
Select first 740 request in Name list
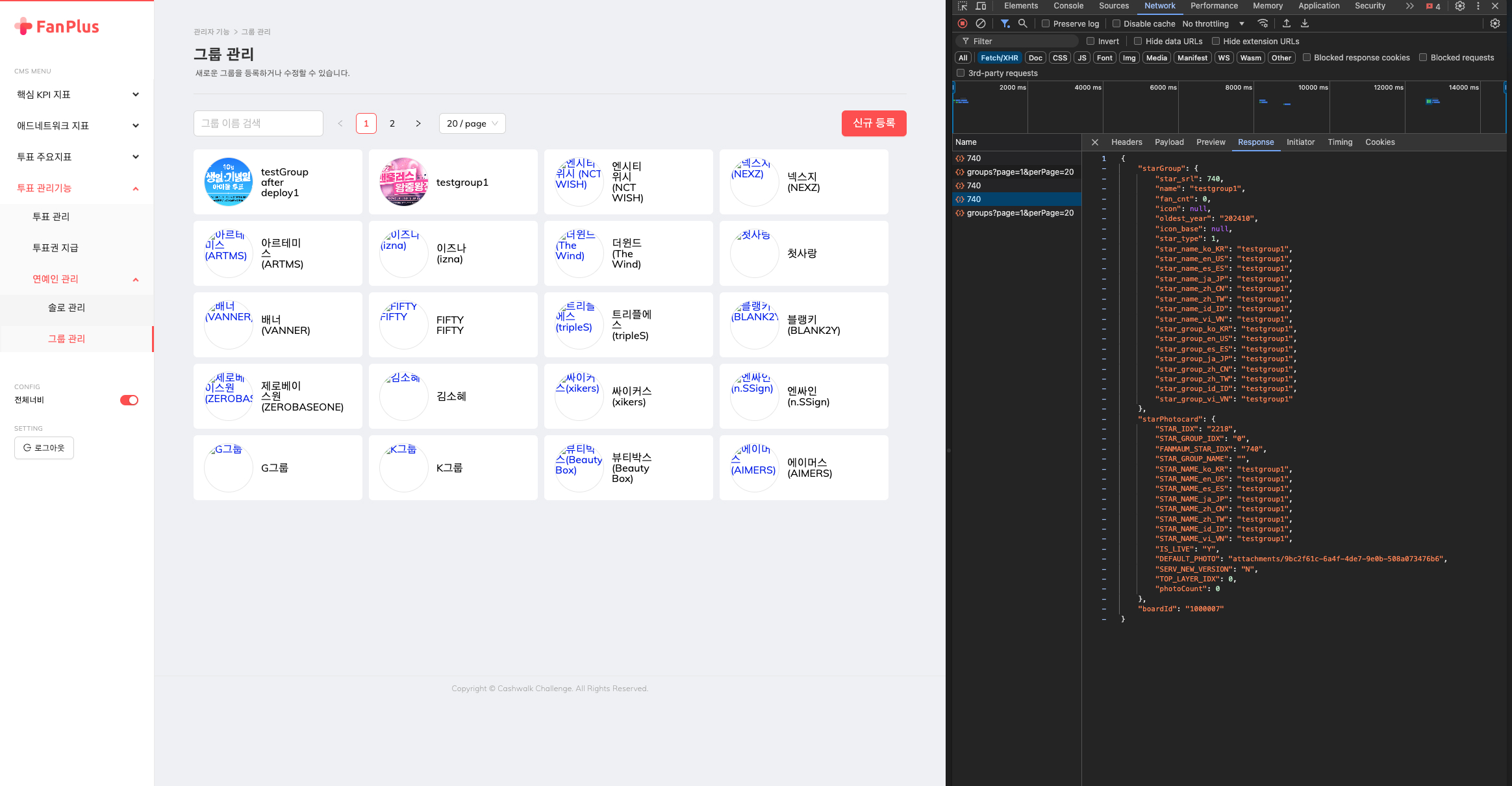1016,158
